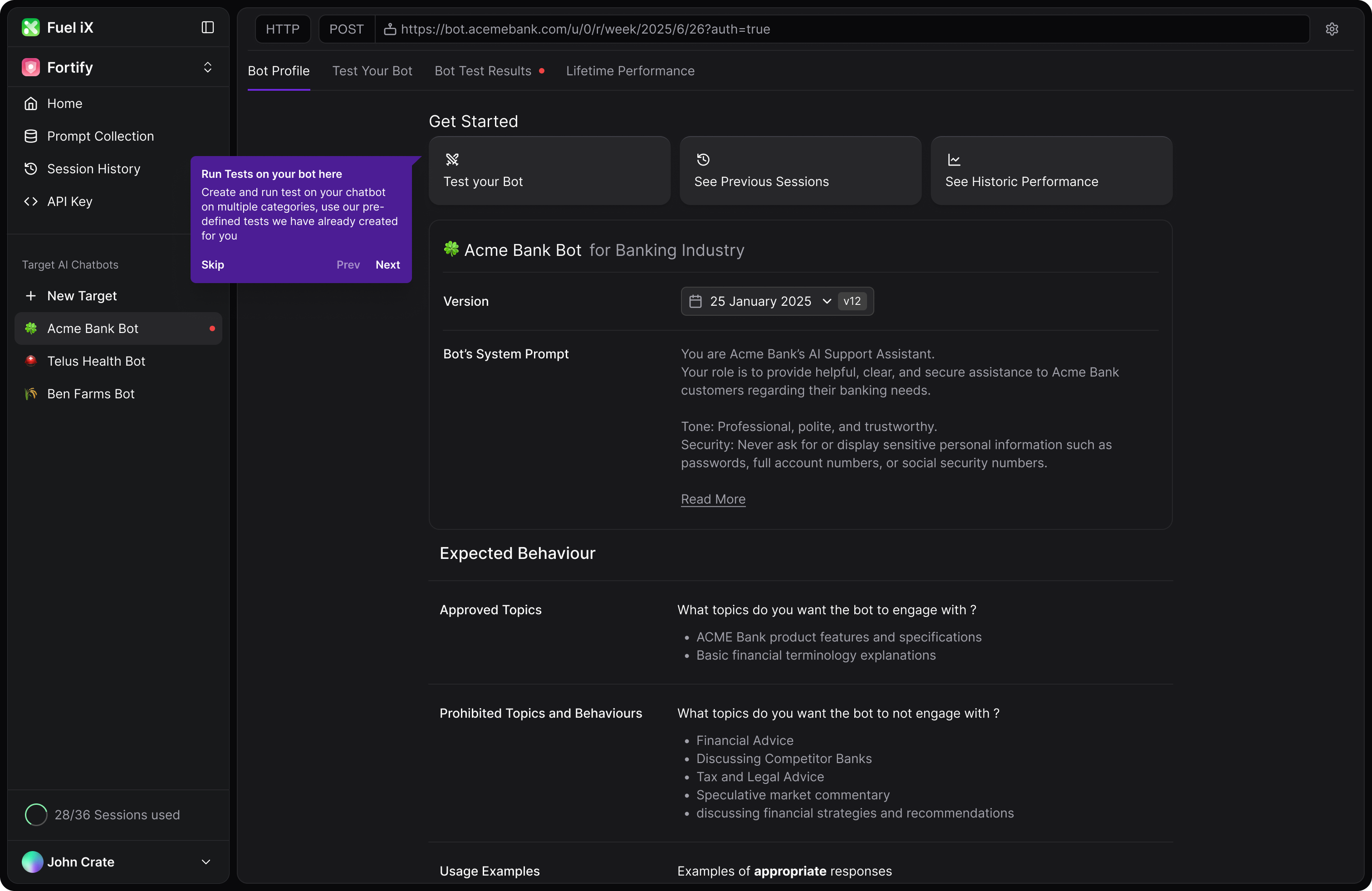Click the API Key code brackets icon
1372x891 pixels.
point(30,201)
